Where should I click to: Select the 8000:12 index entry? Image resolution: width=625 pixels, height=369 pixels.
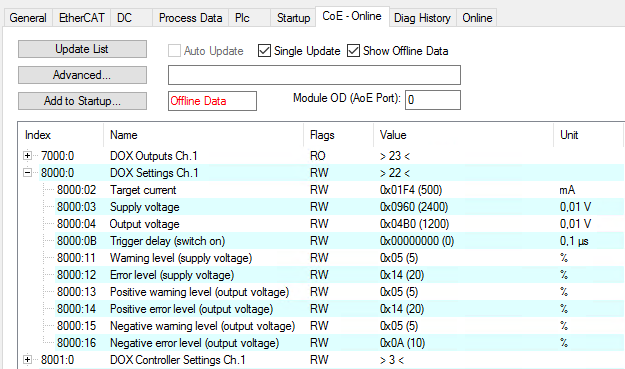(x=77, y=275)
